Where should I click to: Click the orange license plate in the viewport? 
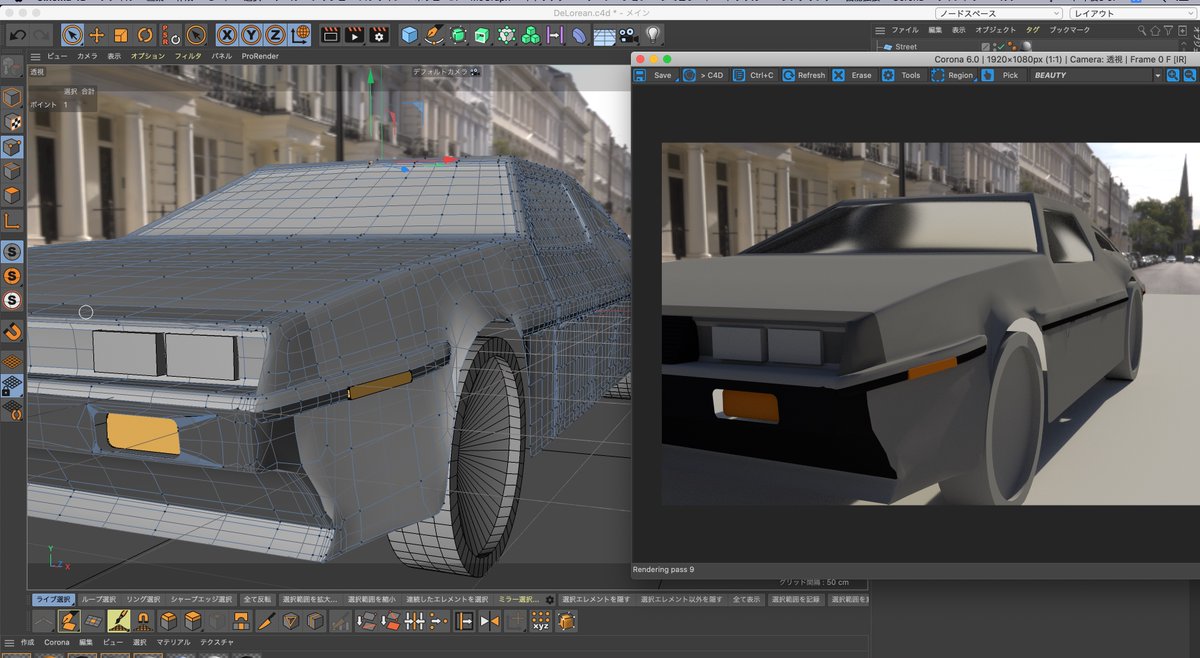tap(143, 432)
